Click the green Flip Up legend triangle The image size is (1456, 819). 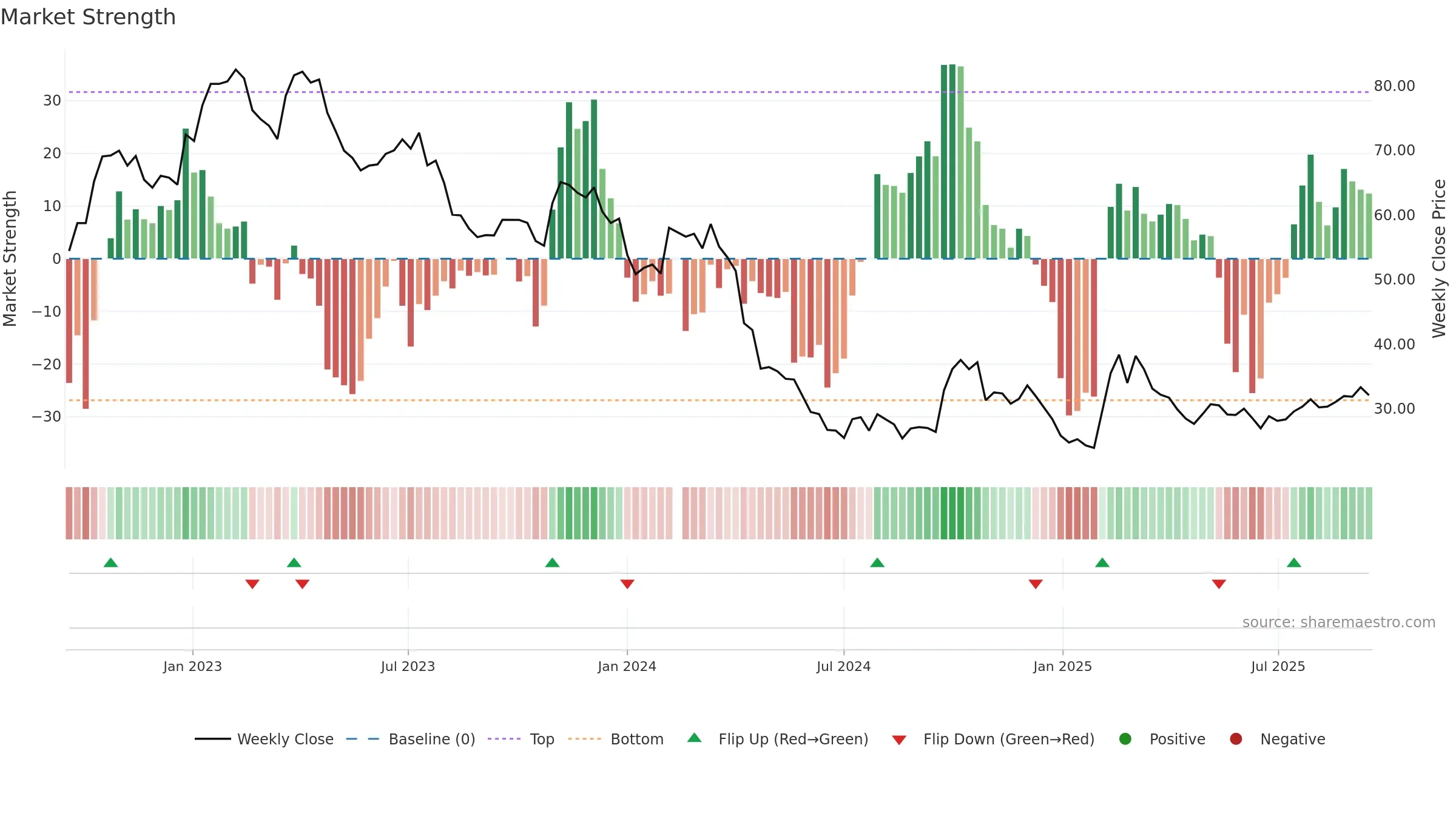[x=695, y=738]
